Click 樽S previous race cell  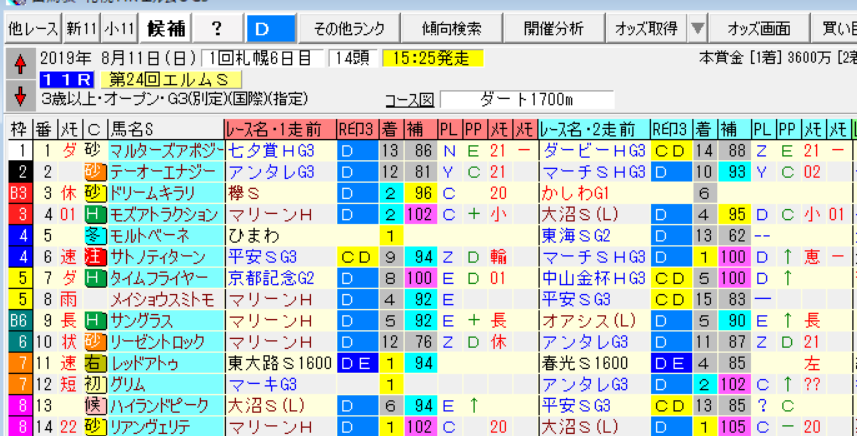(281, 194)
